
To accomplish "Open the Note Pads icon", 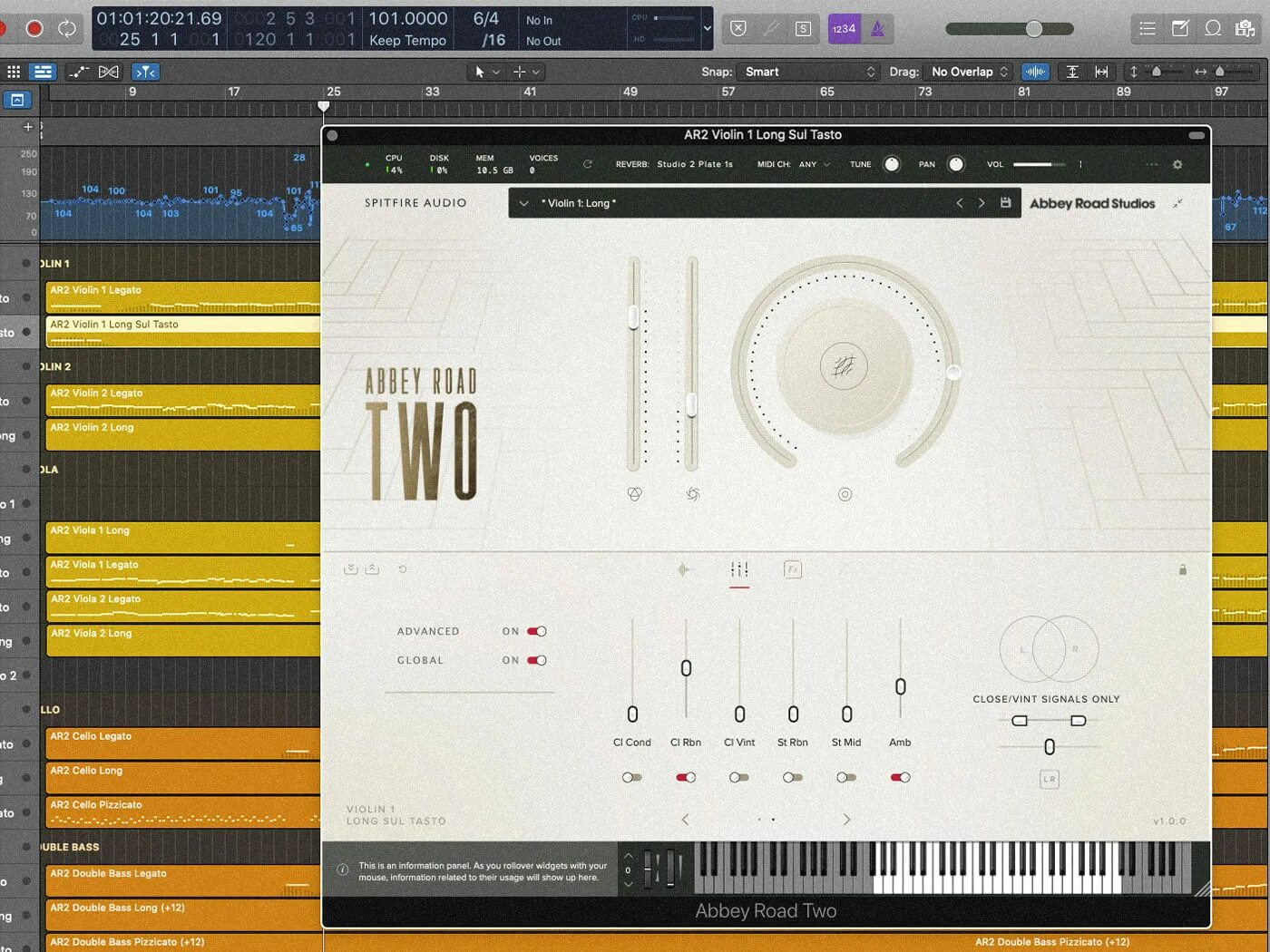I will (1180, 29).
